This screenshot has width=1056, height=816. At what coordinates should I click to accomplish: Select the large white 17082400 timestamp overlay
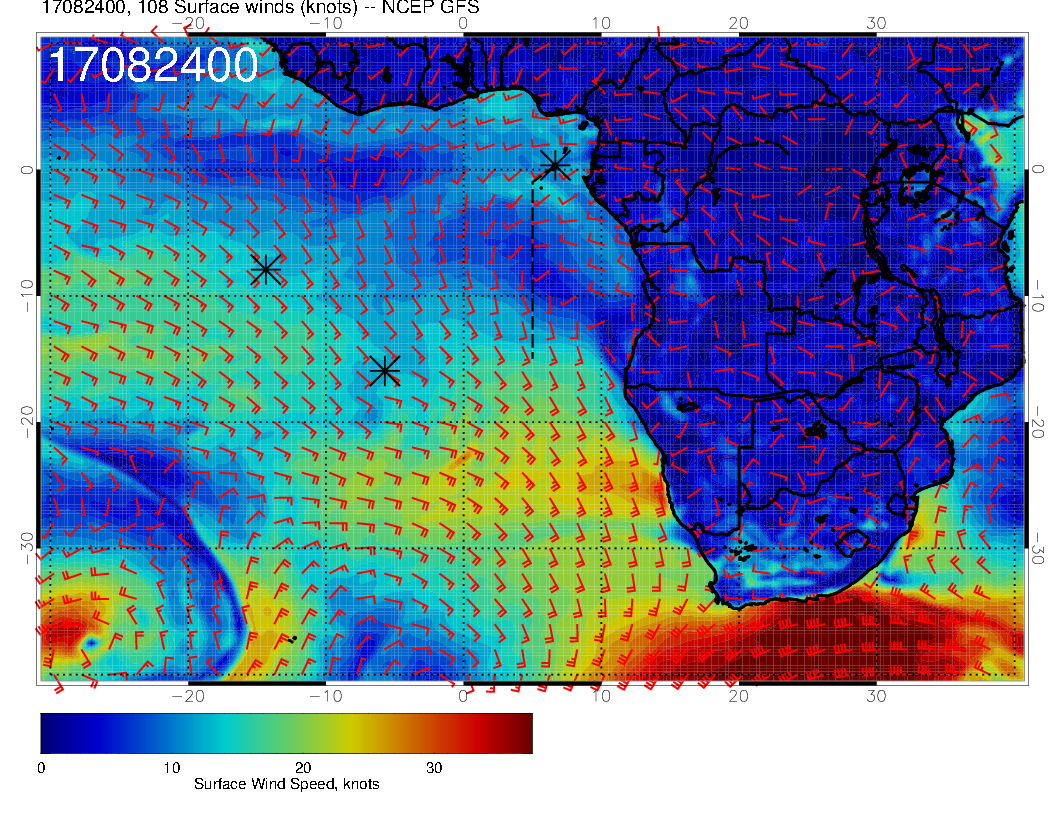point(153,66)
